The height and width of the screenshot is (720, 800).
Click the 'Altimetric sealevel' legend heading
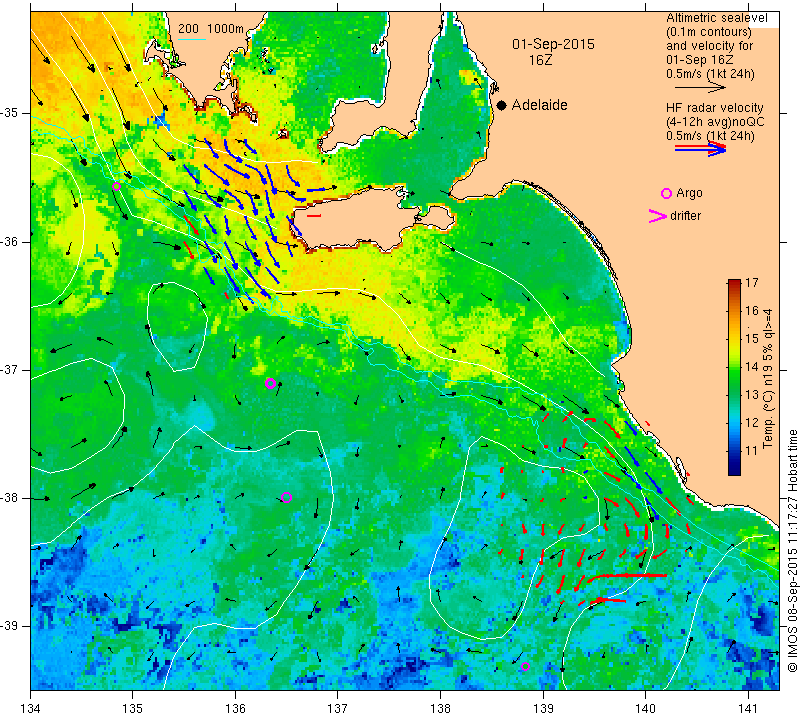click(x=716, y=18)
